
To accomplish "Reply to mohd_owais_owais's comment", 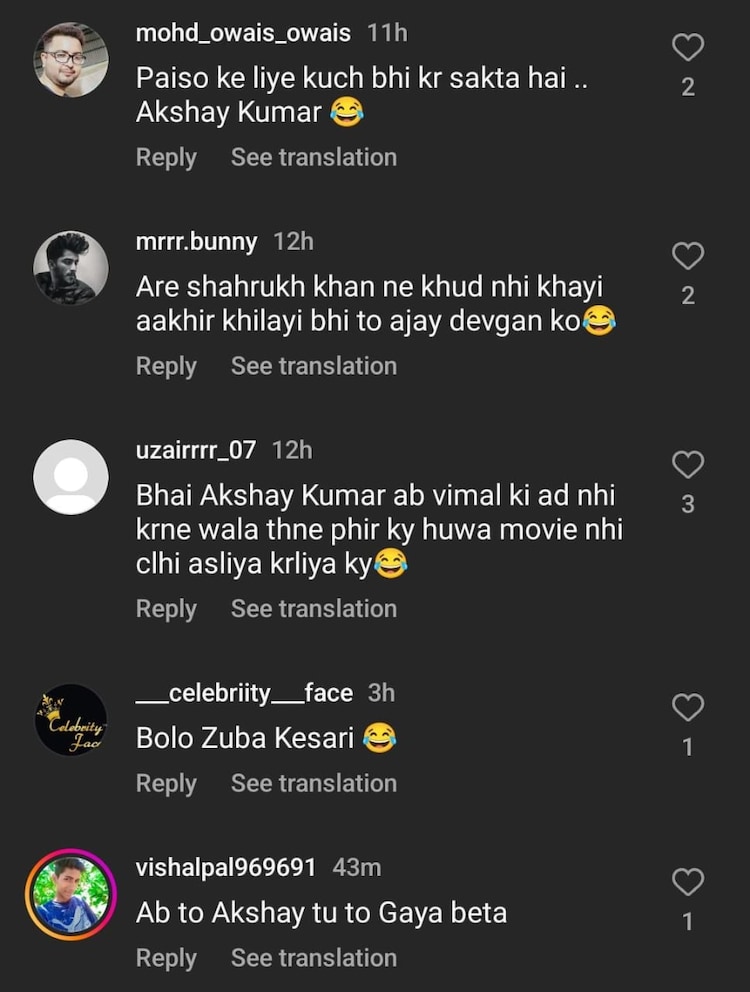I will 166,157.
